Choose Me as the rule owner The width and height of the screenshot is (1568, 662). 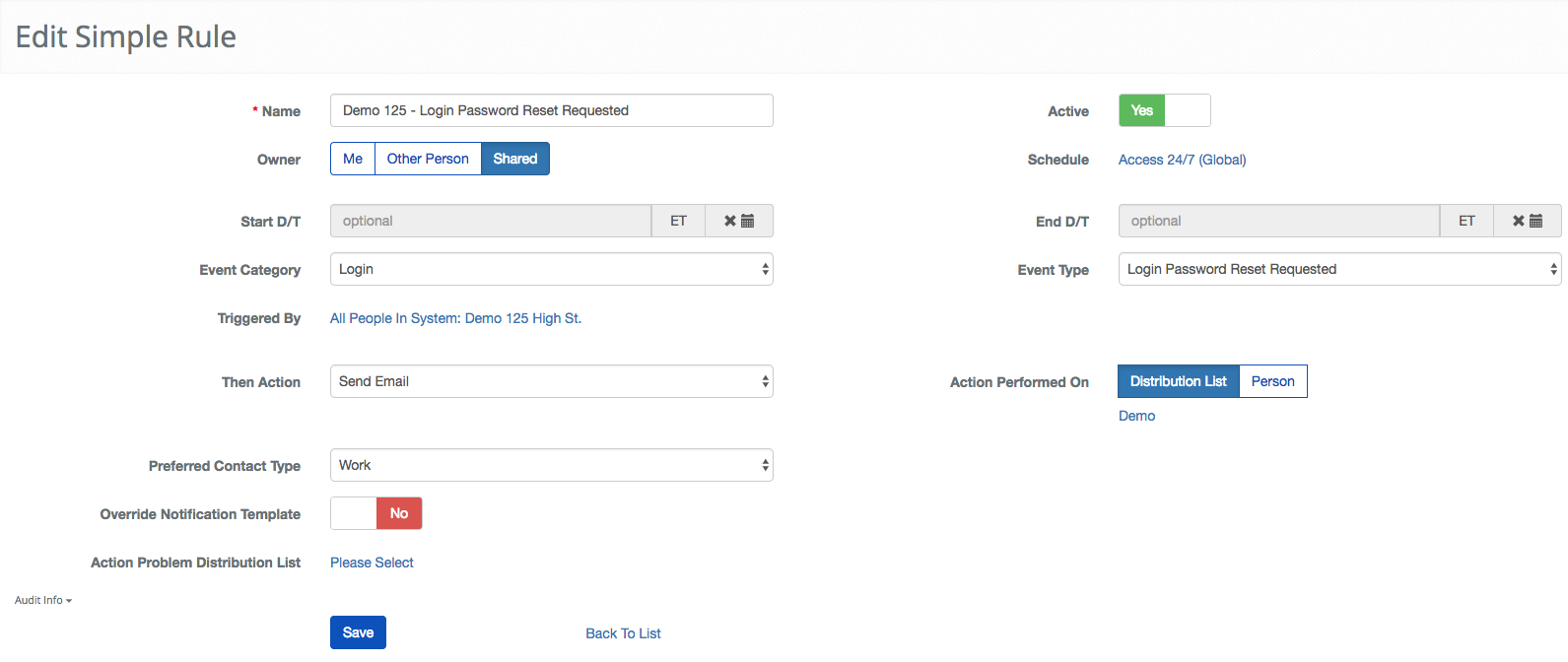pyautogui.click(x=353, y=159)
